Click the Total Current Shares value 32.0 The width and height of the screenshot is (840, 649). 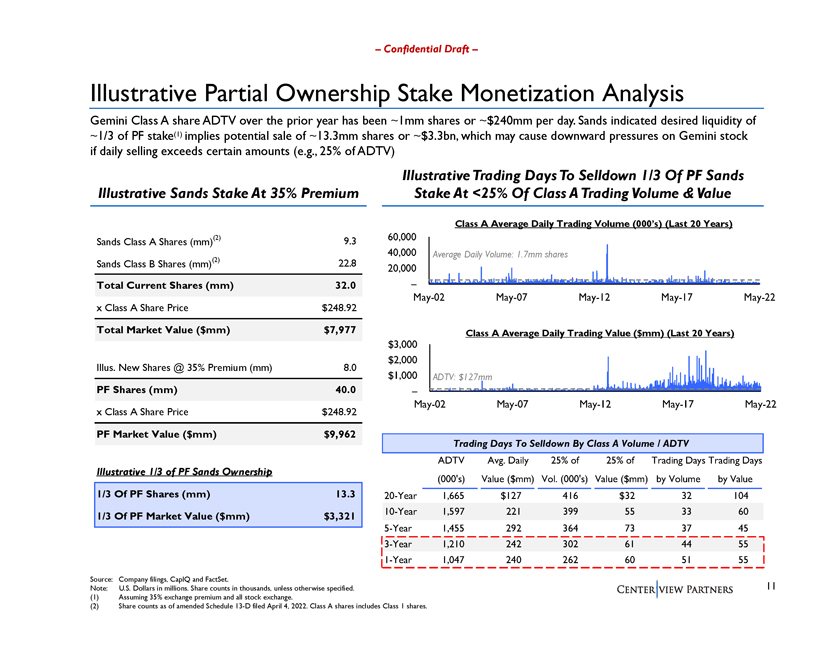click(x=346, y=286)
